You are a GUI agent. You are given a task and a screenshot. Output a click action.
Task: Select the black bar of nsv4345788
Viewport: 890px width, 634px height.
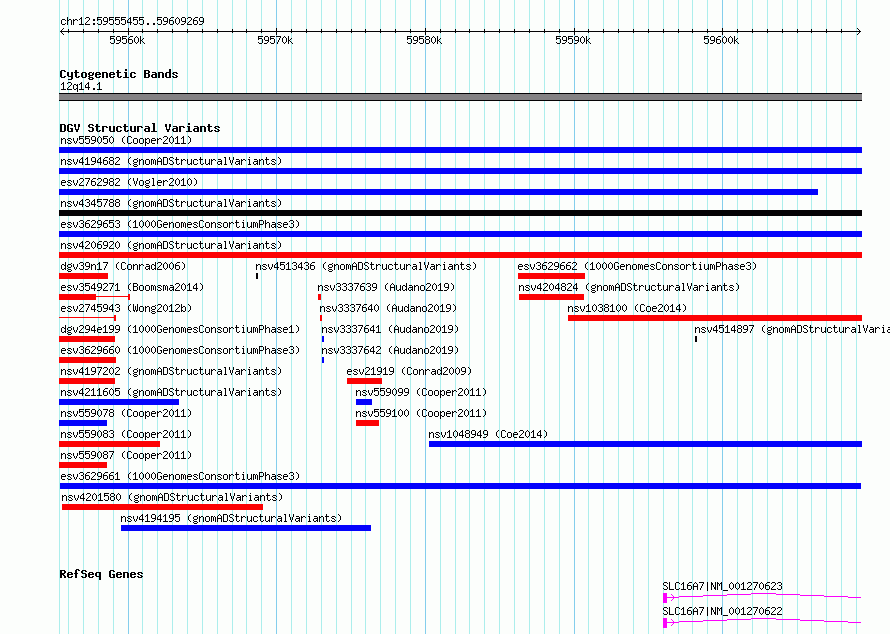460,213
